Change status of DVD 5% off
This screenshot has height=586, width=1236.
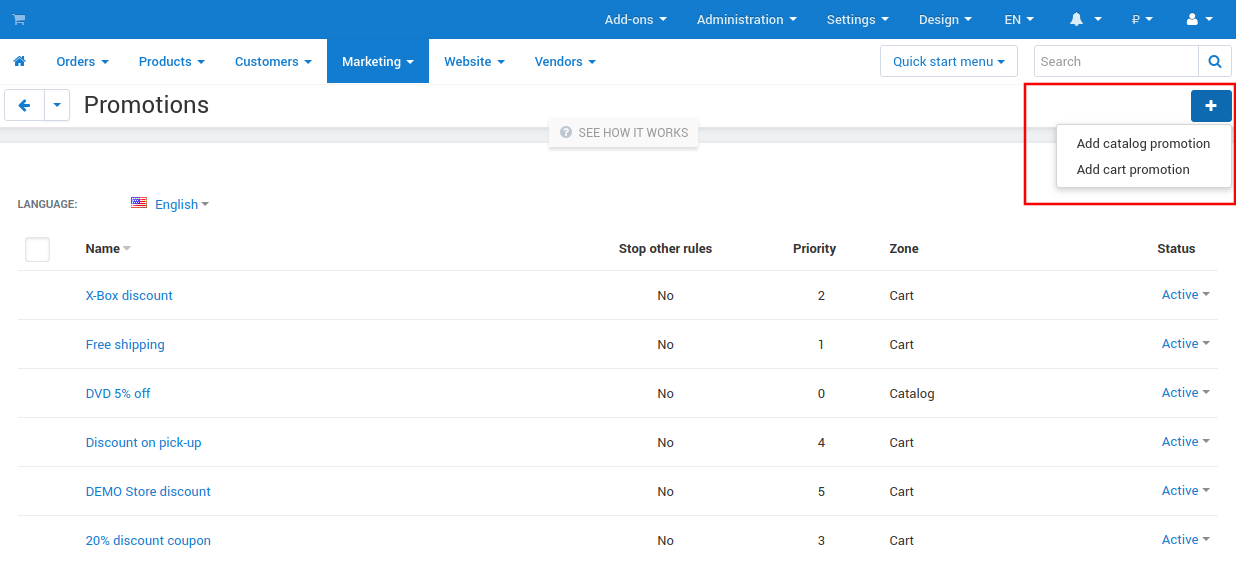[1185, 393]
